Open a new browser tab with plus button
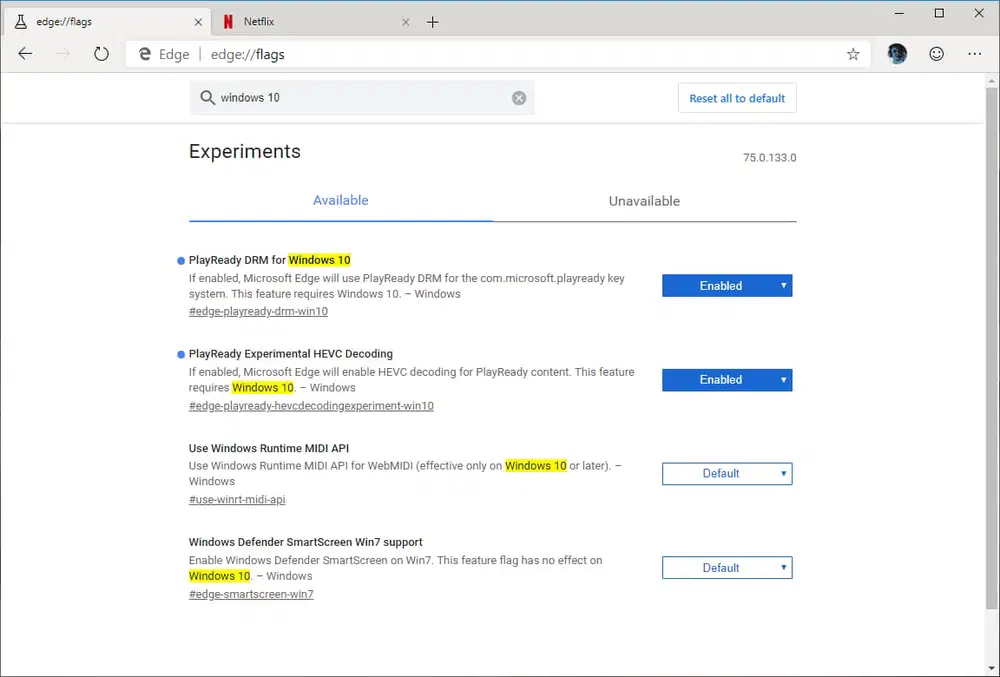This screenshot has width=1000, height=677. [433, 20]
